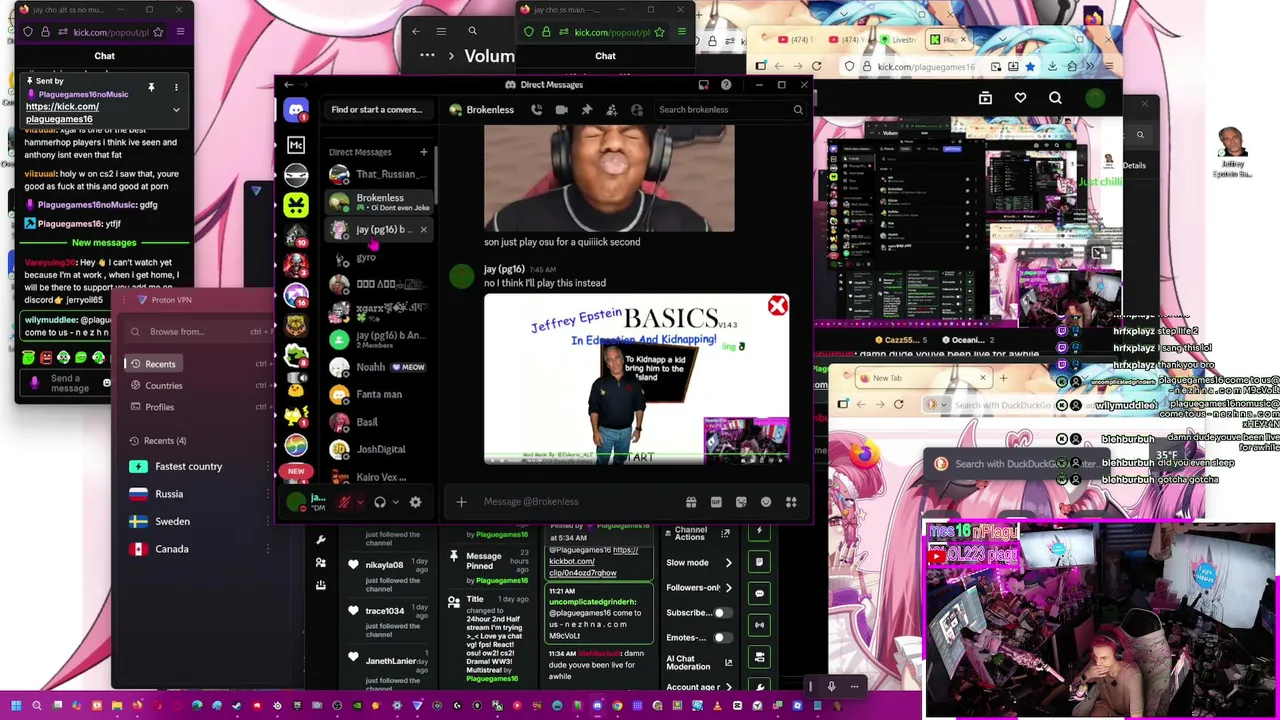Click Browse from search in Proton VPN

pyautogui.click(x=195, y=332)
